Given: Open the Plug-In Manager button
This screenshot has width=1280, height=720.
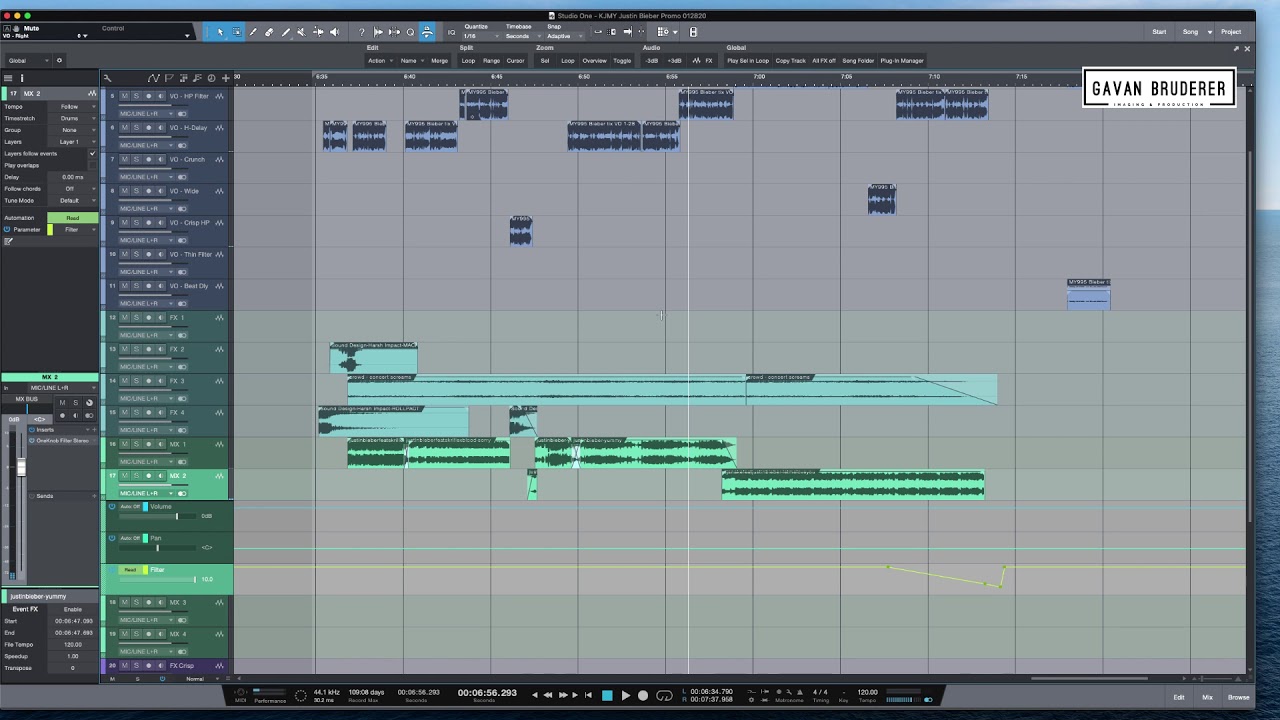Looking at the screenshot, I should (x=902, y=61).
